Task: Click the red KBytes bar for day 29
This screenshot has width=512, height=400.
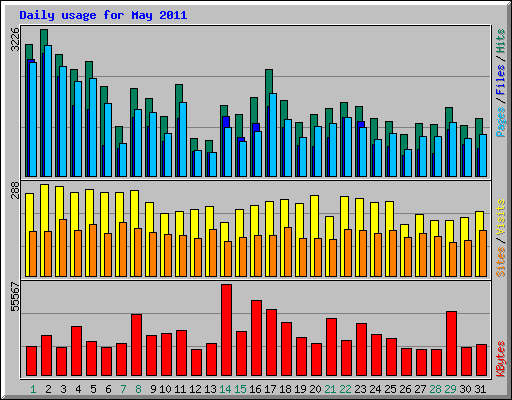Action: pos(451,344)
